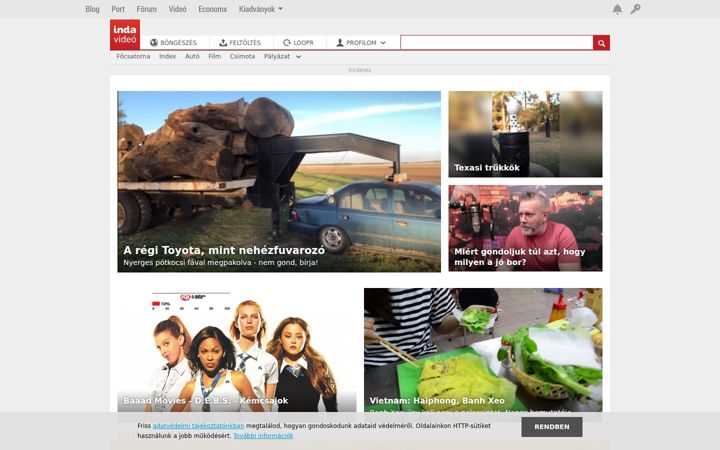The image size is (720, 450).
Task: Open the jó bor video thumbnail
Action: [525, 228]
